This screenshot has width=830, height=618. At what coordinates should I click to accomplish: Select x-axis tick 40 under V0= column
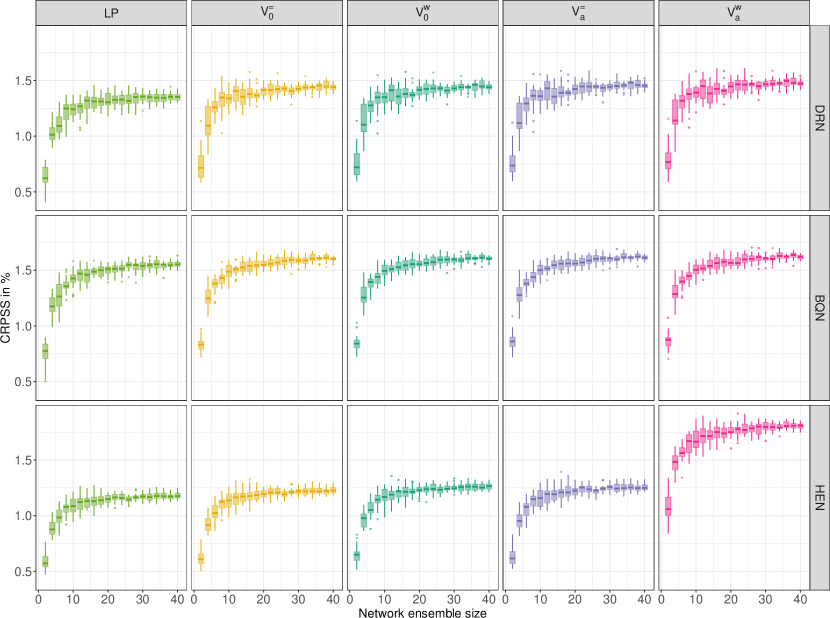[333, 599]
